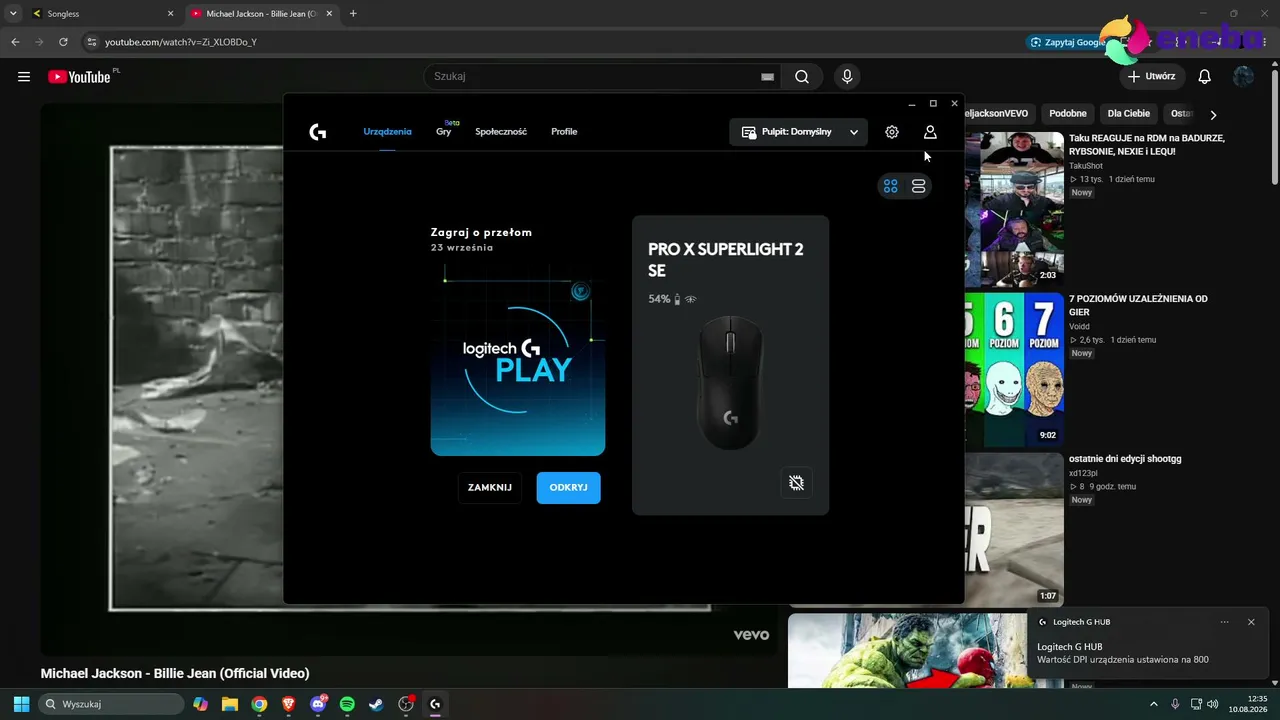Open G HUB settings gear

click(x=892, y=132)
